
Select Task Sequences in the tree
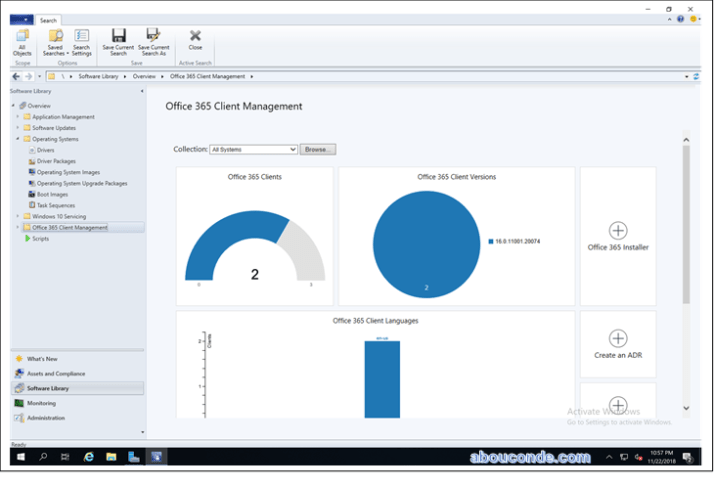coord(56,205)
